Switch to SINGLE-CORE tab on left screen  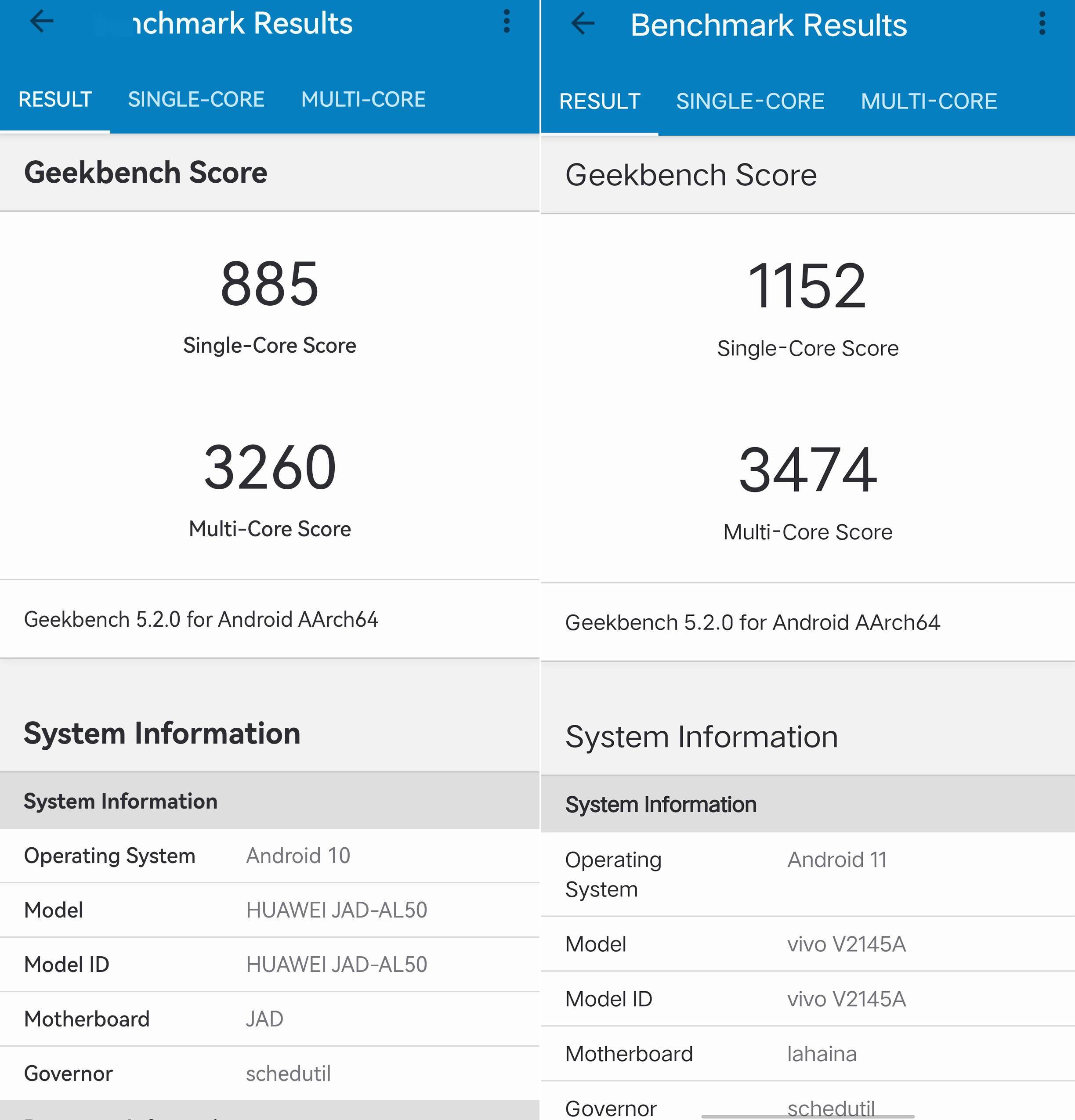[x=195, y=99]
